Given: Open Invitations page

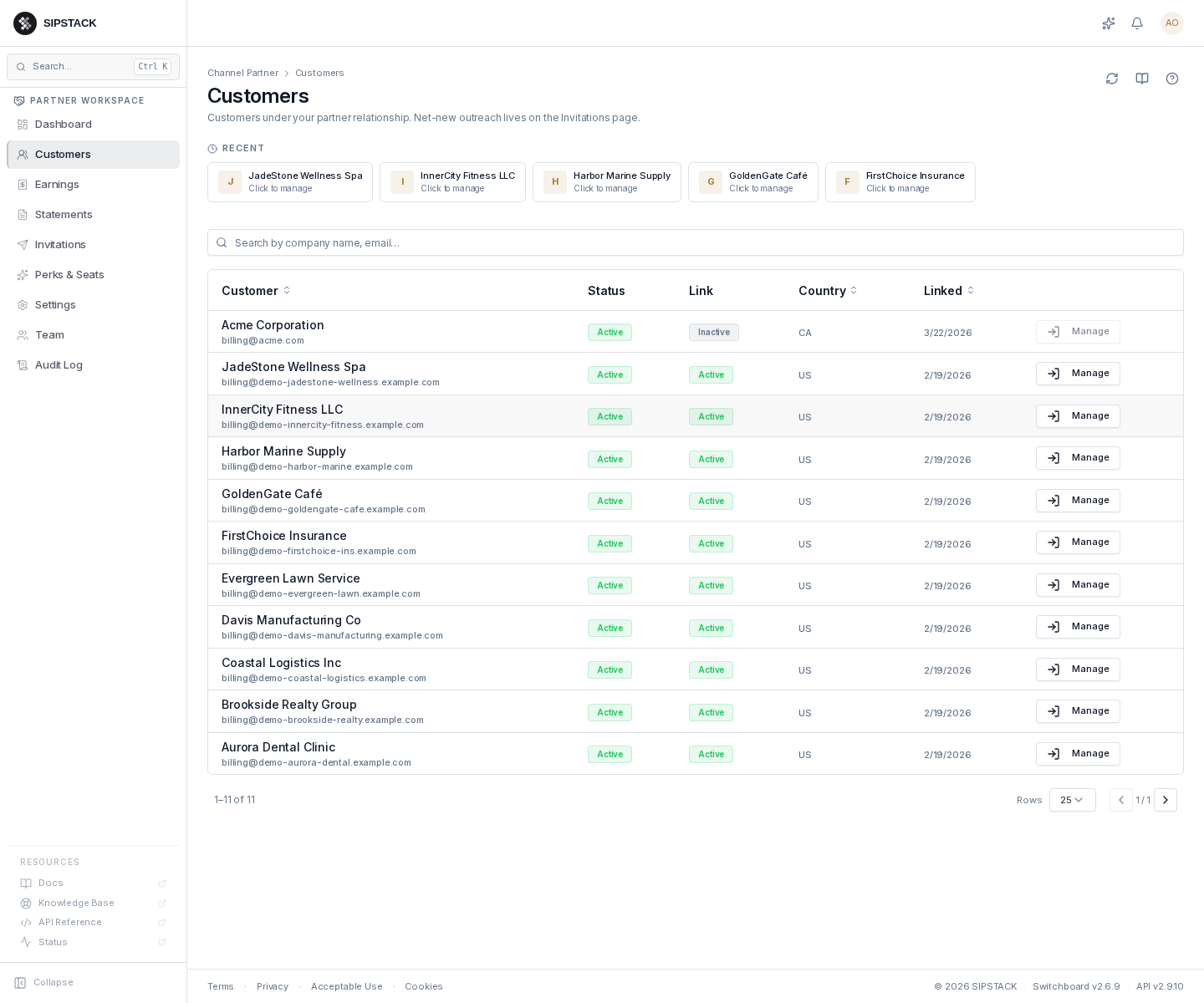Looking at the screenshot, I should [x=93, y=245].
